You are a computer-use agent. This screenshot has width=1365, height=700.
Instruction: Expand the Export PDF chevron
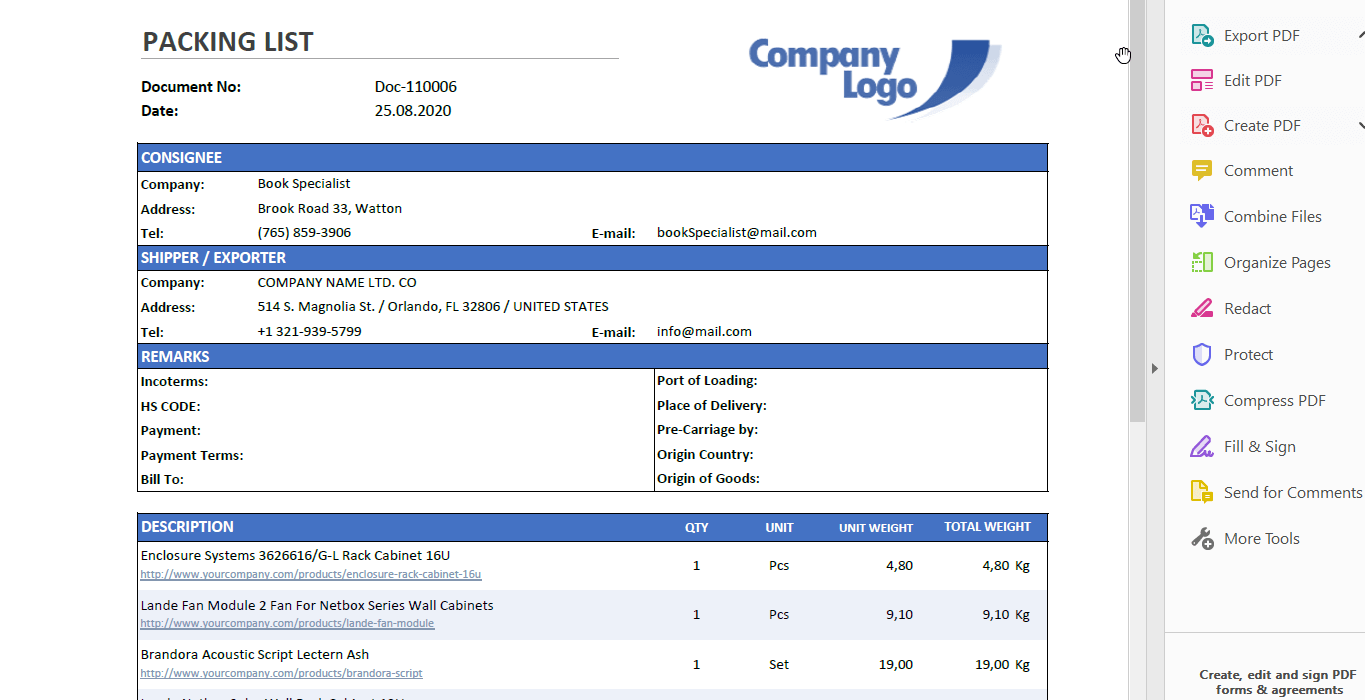pyautogui.click(x=1361, y=35)
